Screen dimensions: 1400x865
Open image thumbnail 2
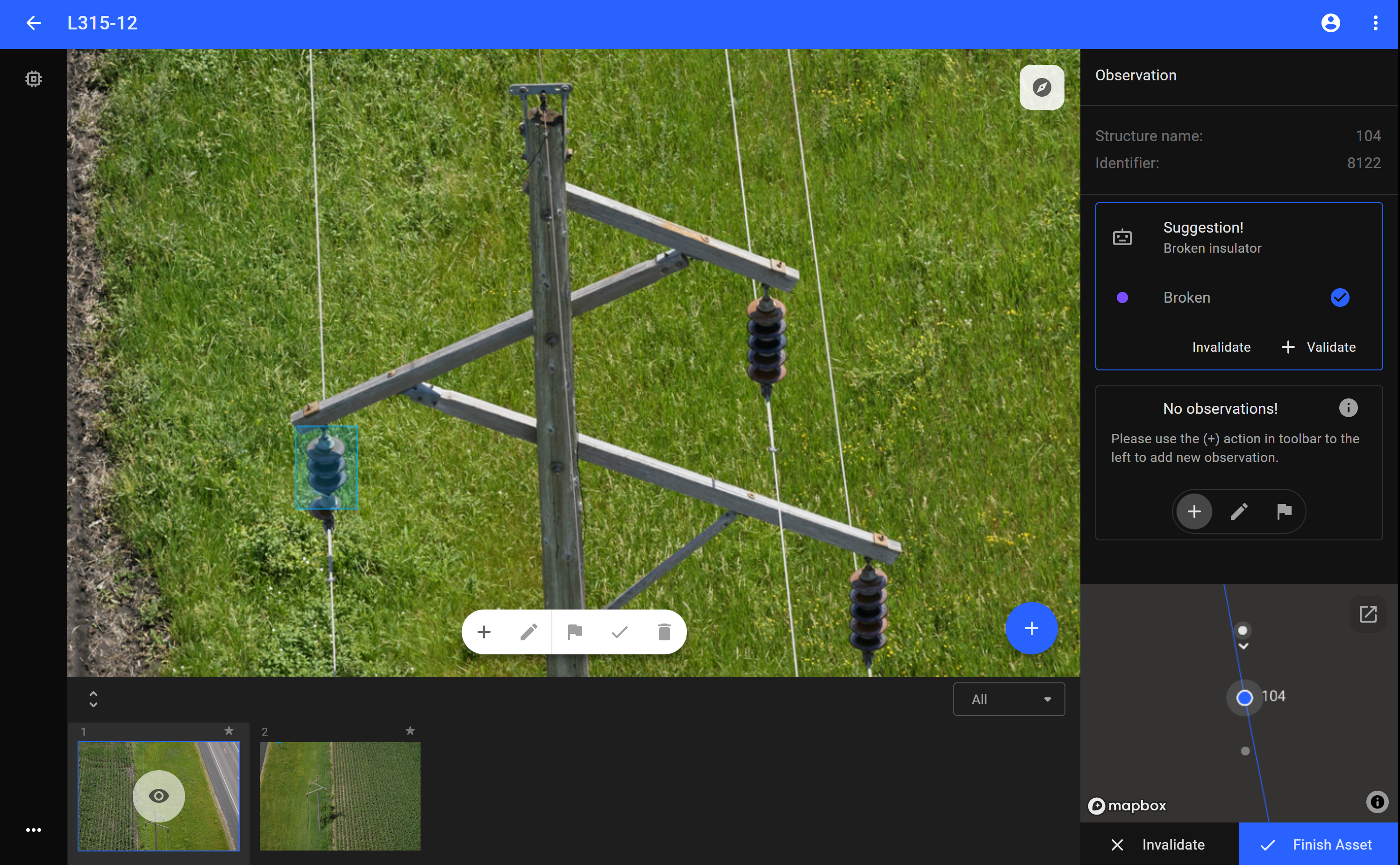[x=340, y=796]
